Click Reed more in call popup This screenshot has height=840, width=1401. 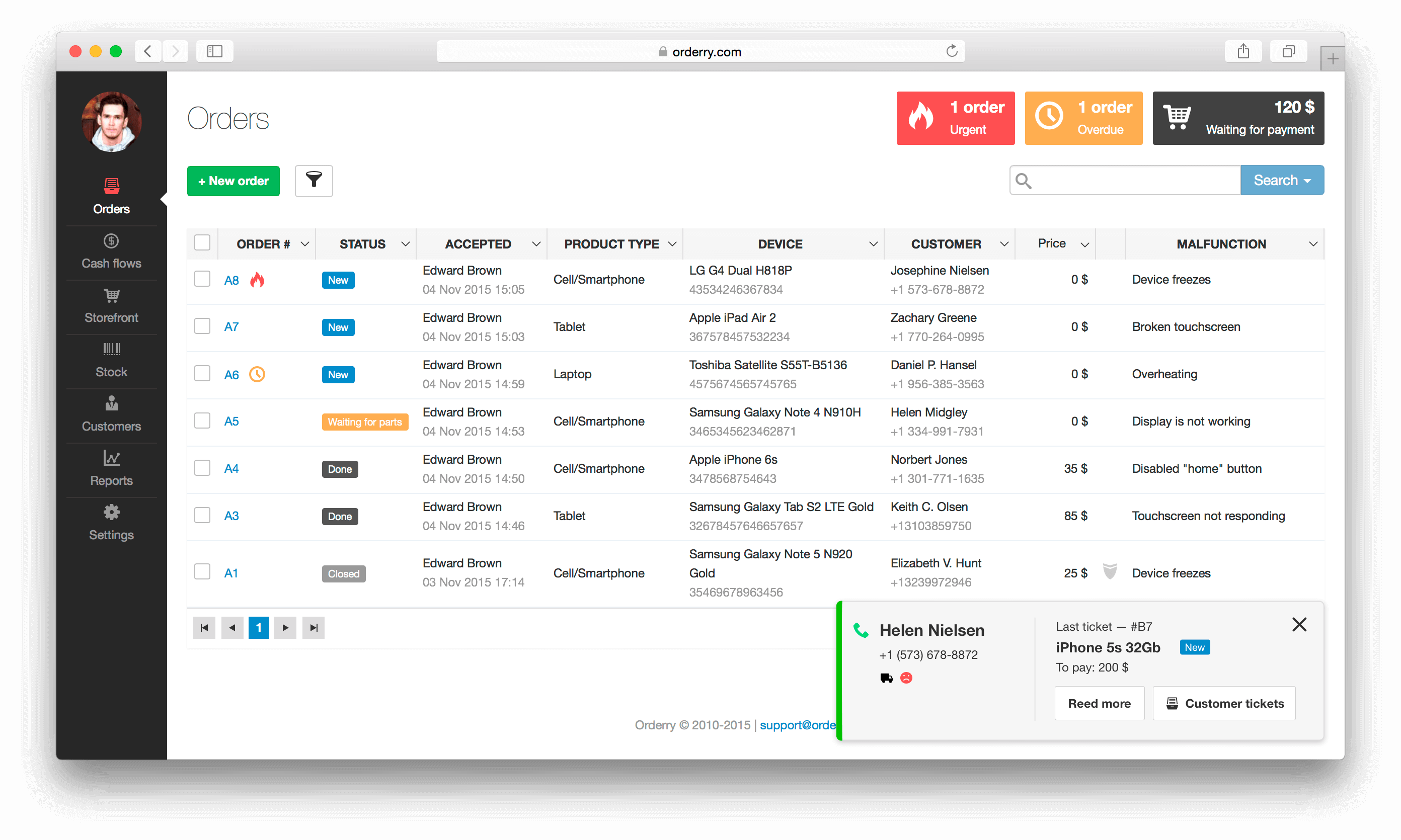coord(1099,704)
